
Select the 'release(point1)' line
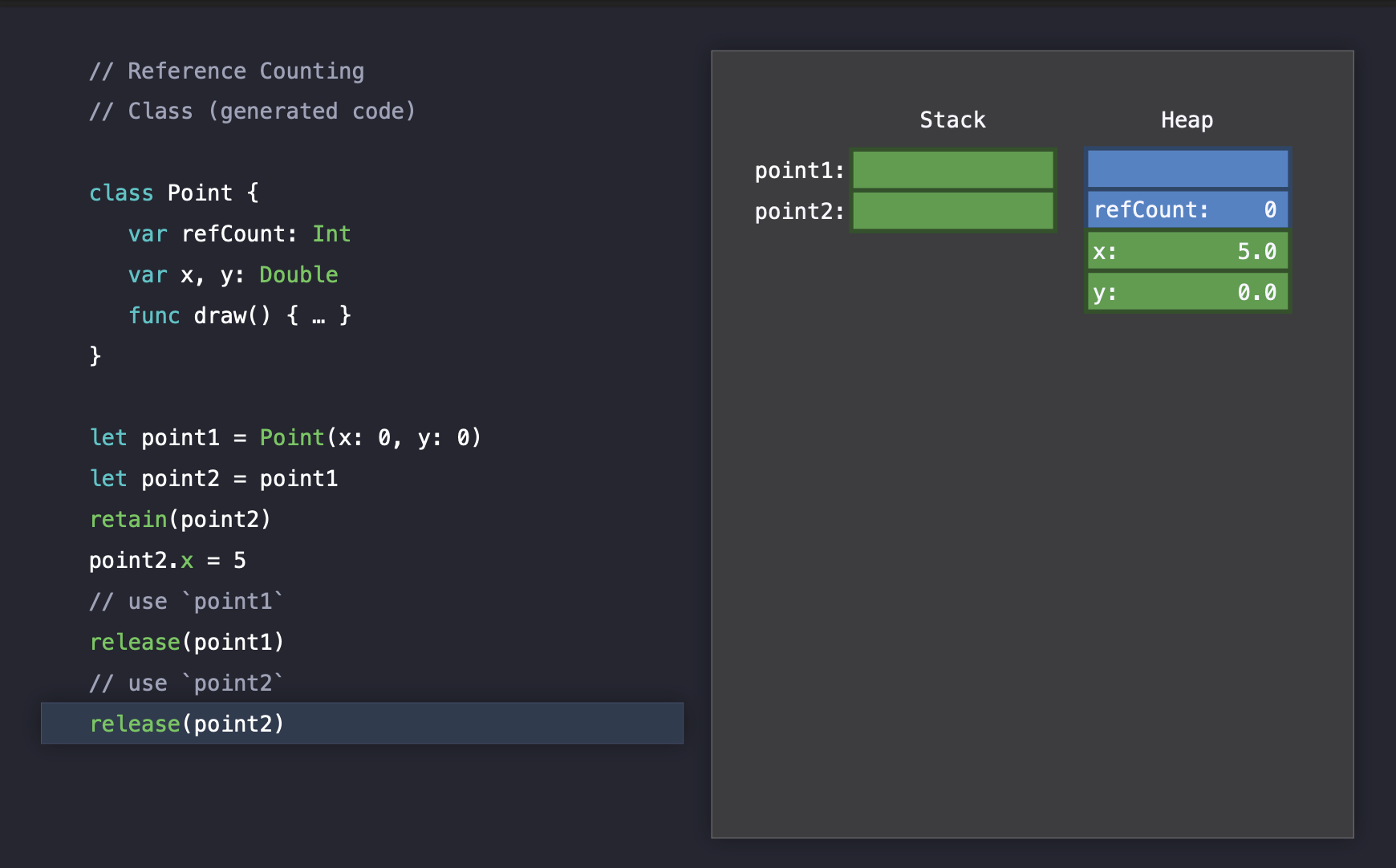click(186, 643)
